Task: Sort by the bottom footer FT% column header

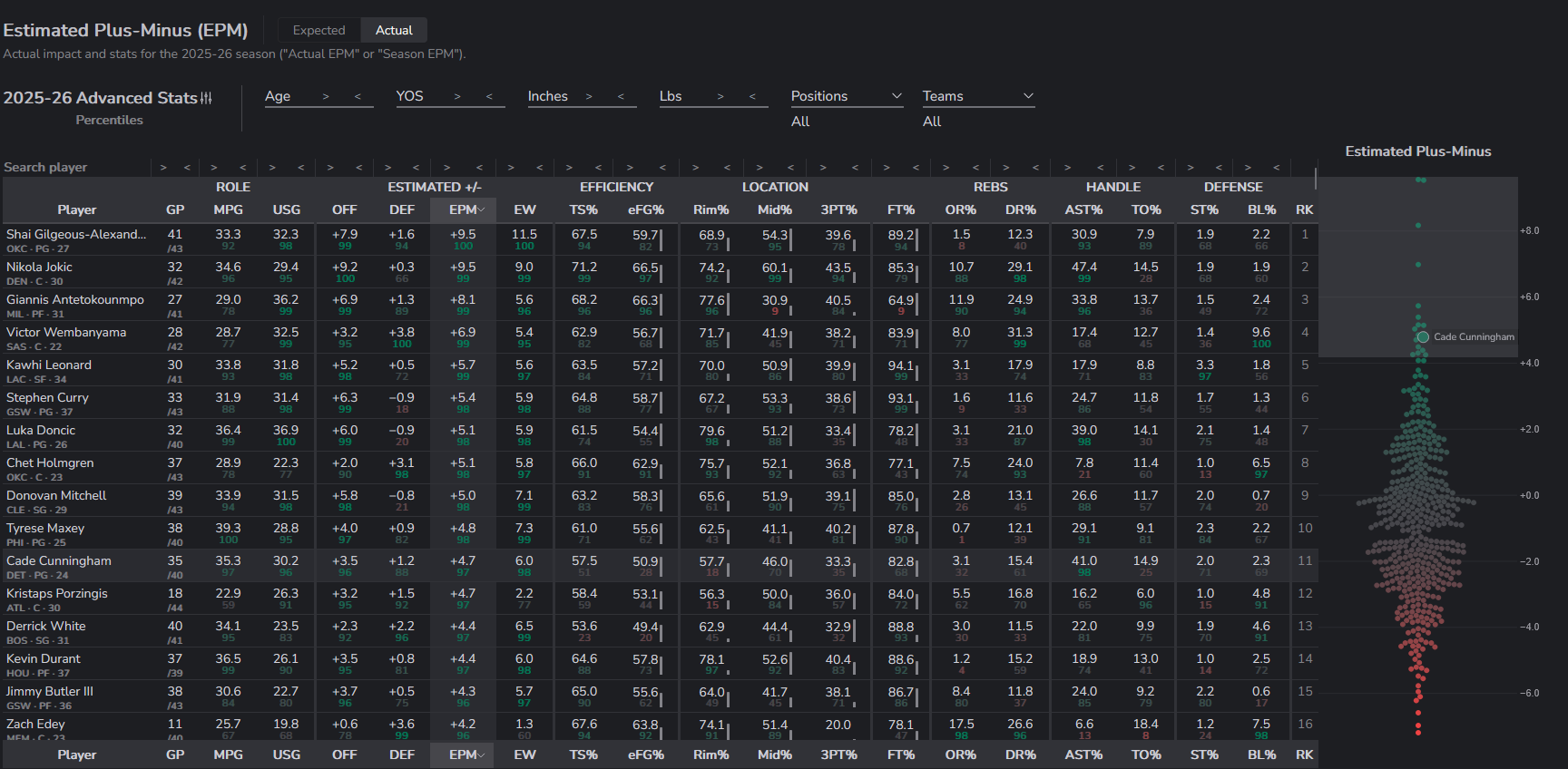Action: click(901, 754)
